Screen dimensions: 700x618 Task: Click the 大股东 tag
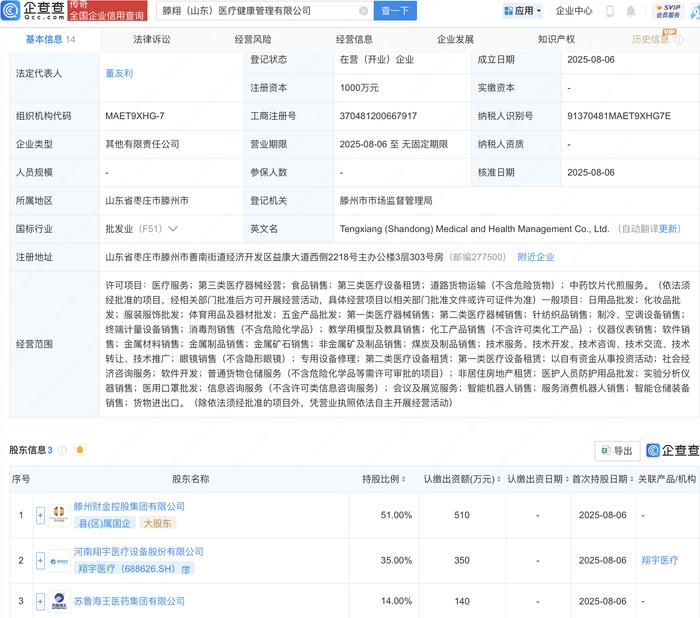(x=158, y=523)
